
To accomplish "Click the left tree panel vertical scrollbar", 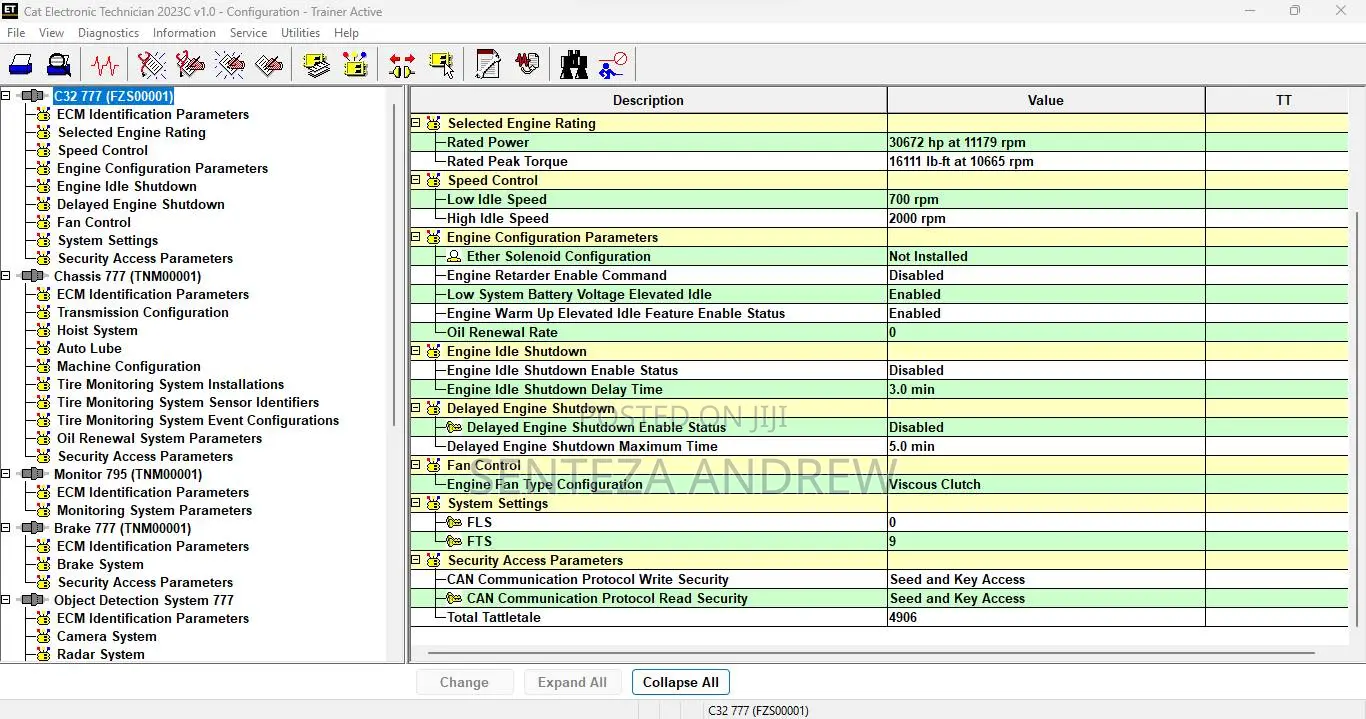I will [393, 265].
